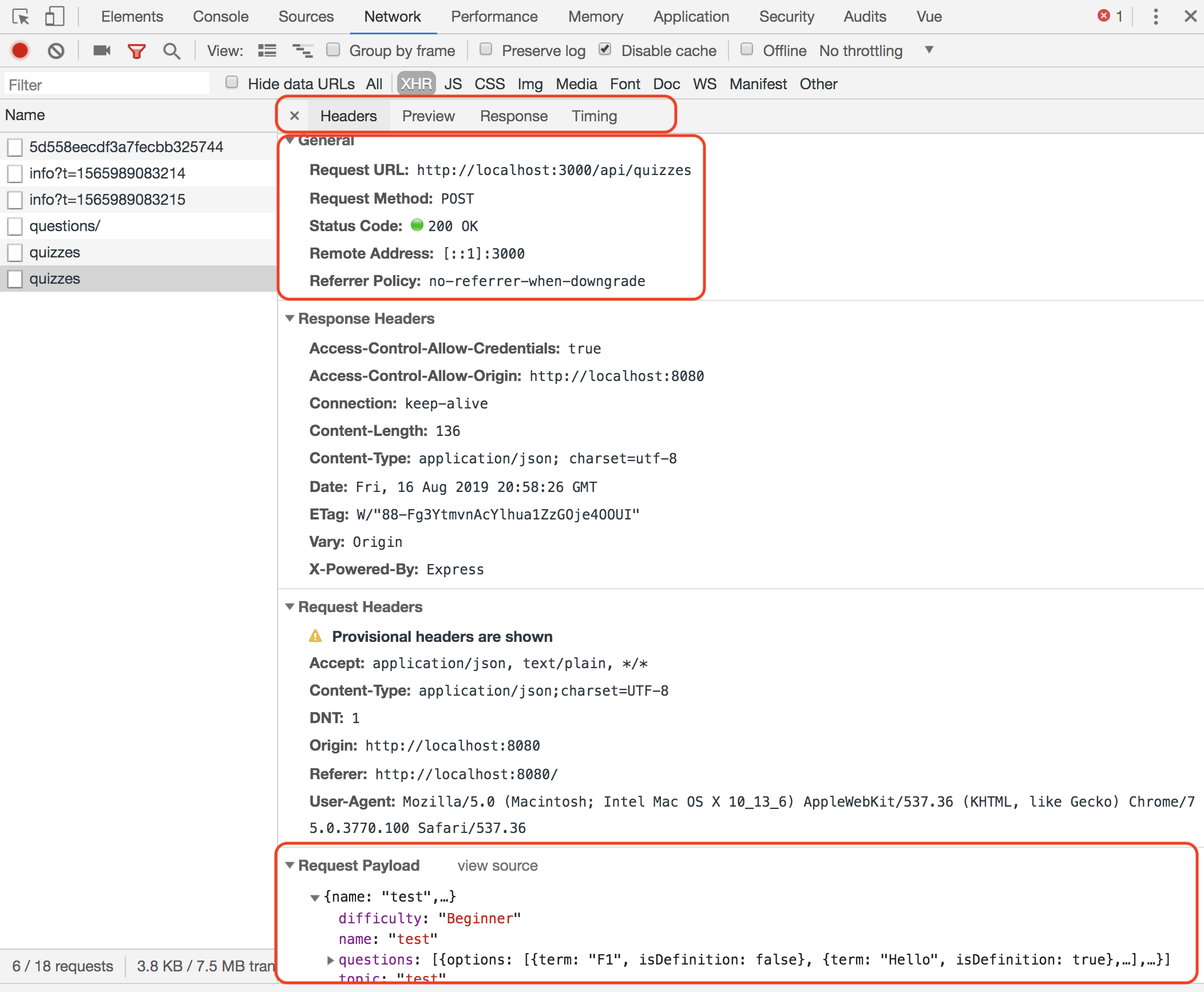Filter requests by Img

pos(530,84)
